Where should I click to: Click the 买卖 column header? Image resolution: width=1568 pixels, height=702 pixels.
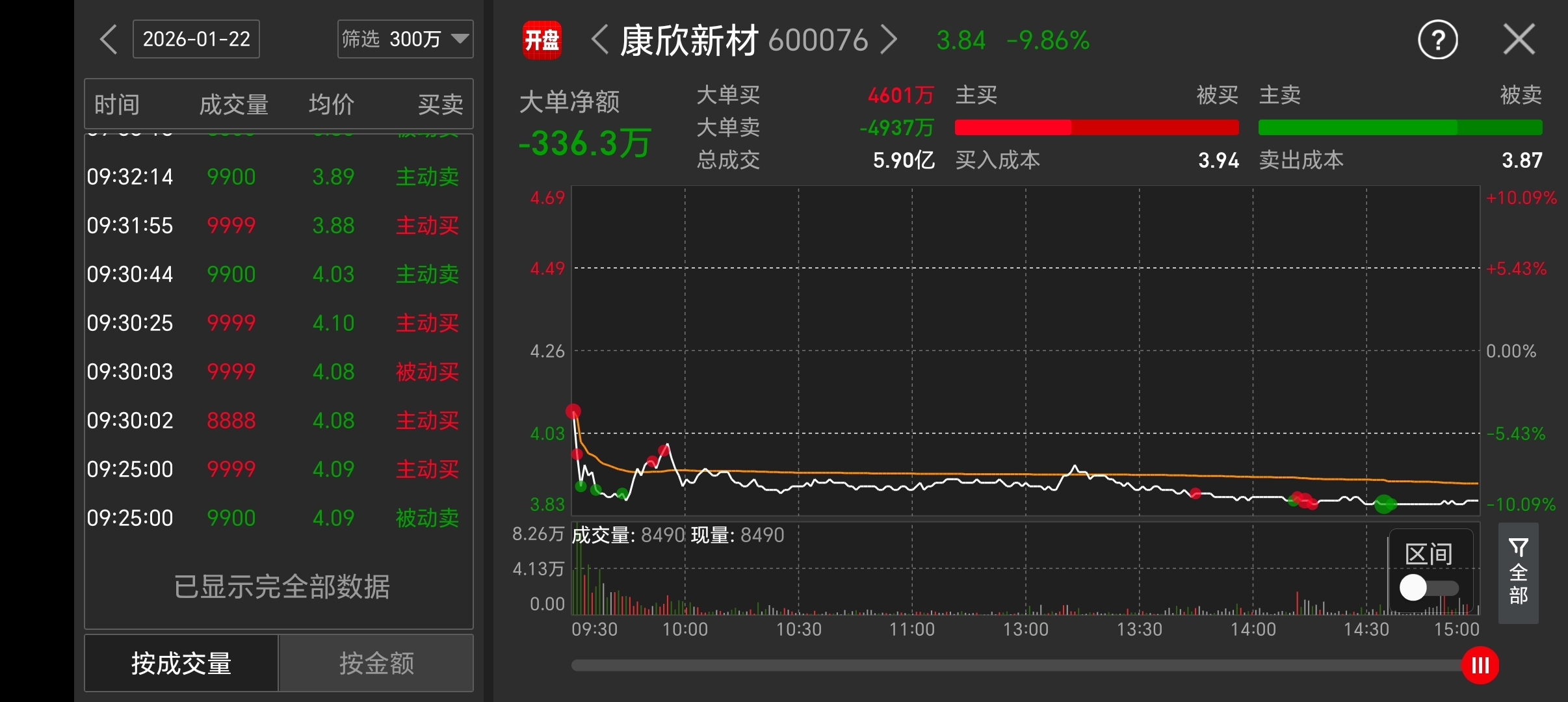pyautogui.click(x=440, y=104)
